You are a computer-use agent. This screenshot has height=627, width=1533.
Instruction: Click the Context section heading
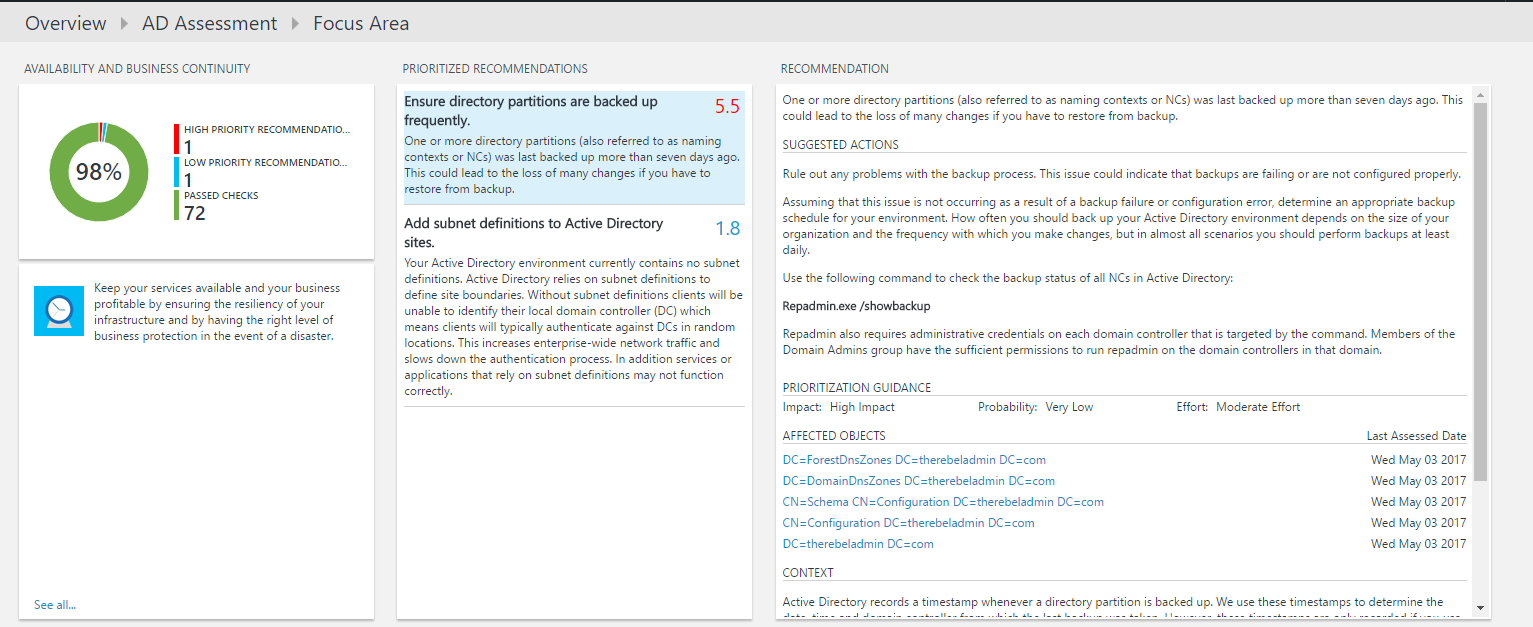click(808, 573)
